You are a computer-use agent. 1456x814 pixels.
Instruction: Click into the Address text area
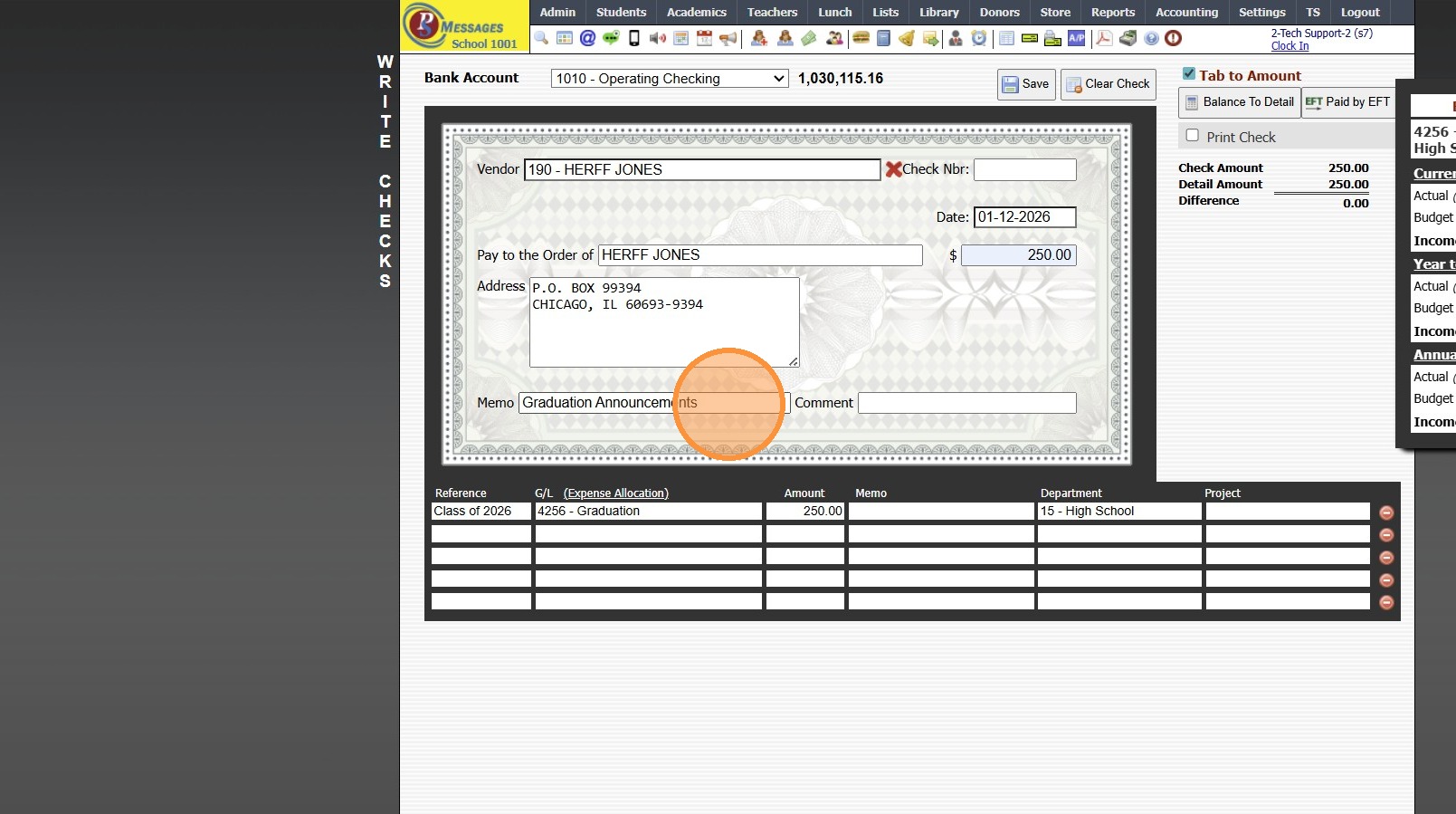tap(664, 322)
